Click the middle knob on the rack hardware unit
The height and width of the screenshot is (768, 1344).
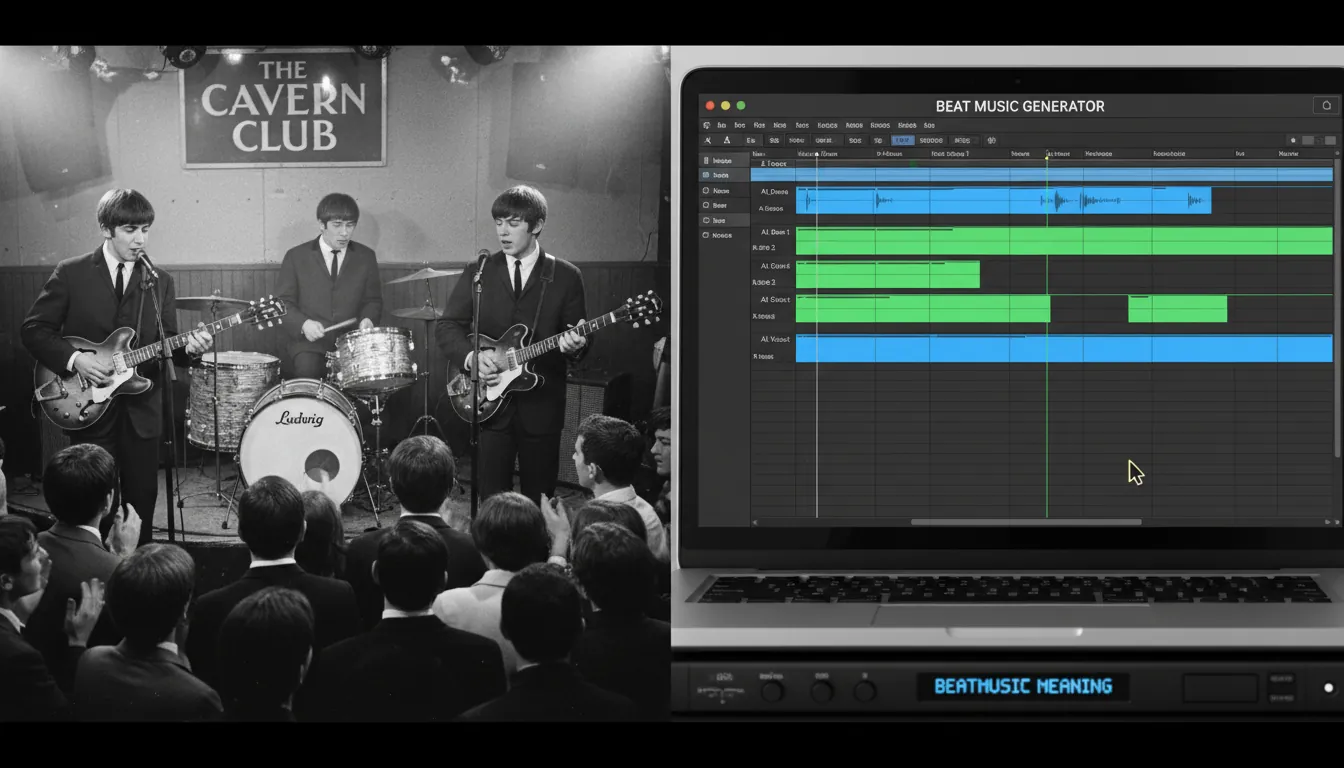(822, 690)
